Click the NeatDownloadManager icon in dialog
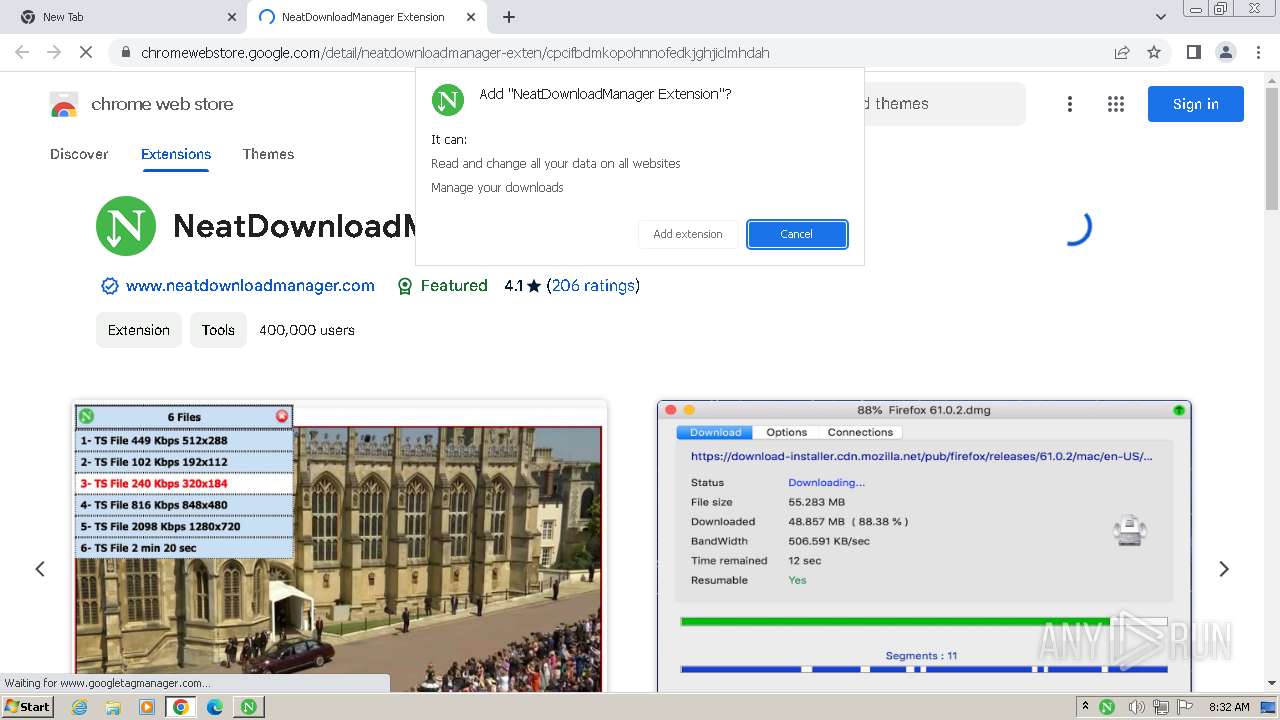This screenshot has height=720, width=1280. pyautogui.click(x=448, y=99)
